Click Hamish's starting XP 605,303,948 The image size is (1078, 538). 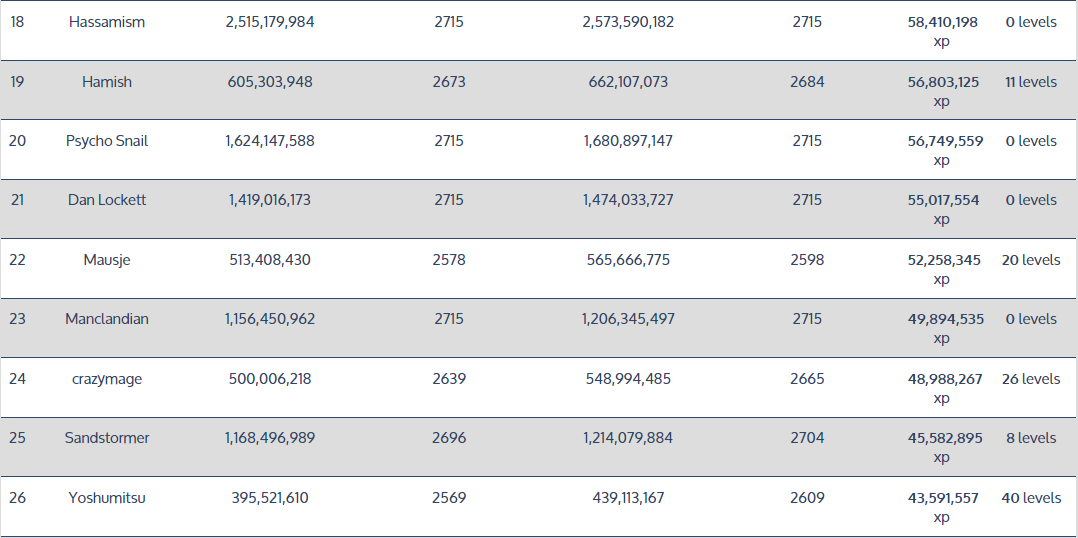tap(270, 82)
